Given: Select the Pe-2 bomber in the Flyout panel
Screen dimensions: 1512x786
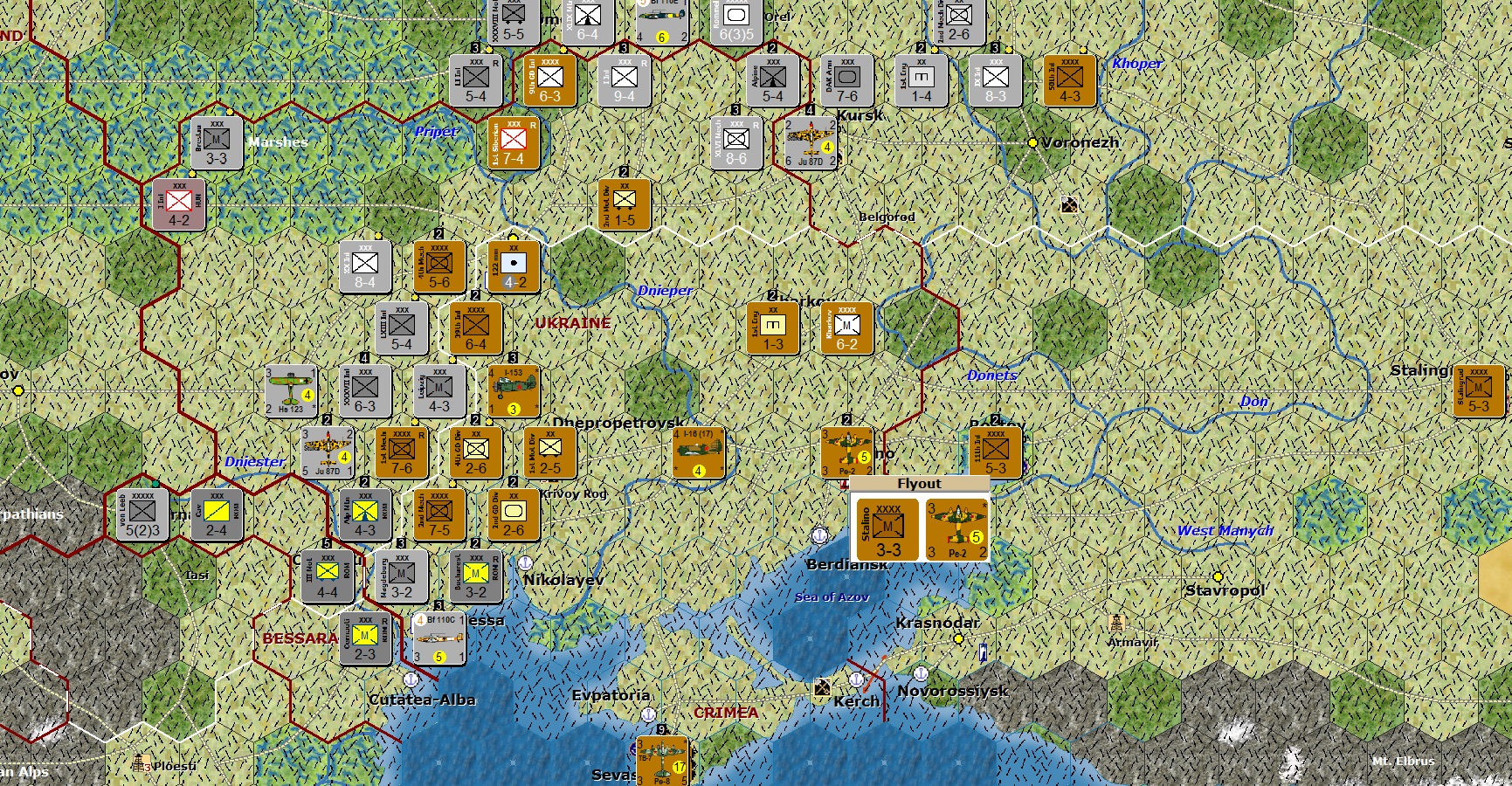Looking at the screenshot, I should coord(956,528).
